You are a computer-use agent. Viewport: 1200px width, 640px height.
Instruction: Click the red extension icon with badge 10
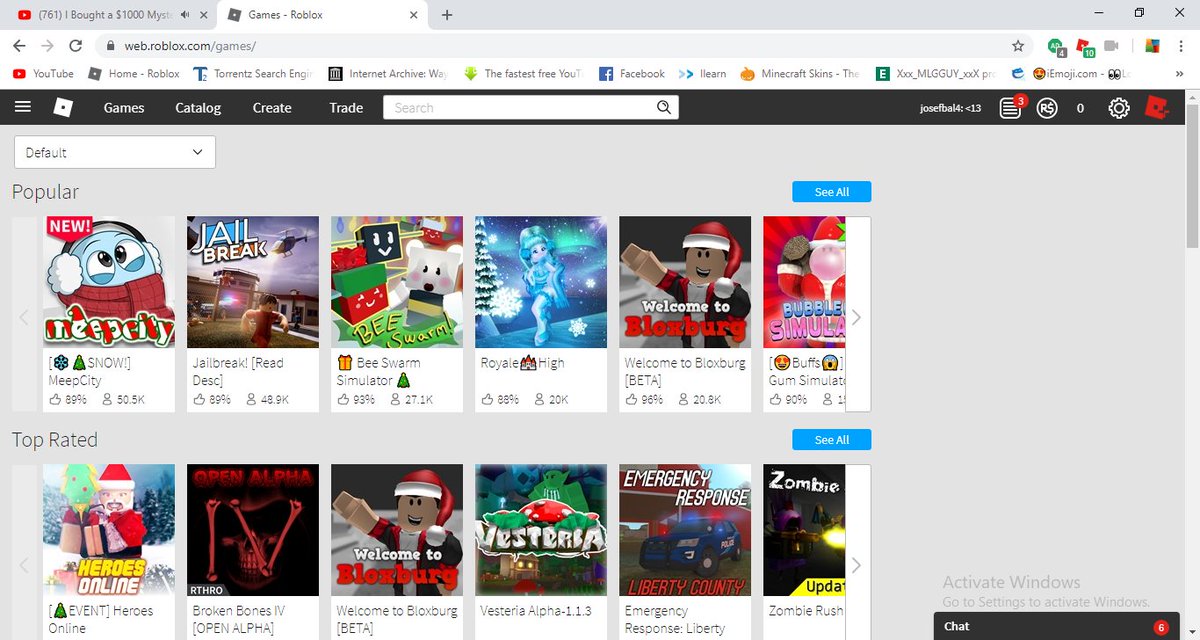point(1085,46)
